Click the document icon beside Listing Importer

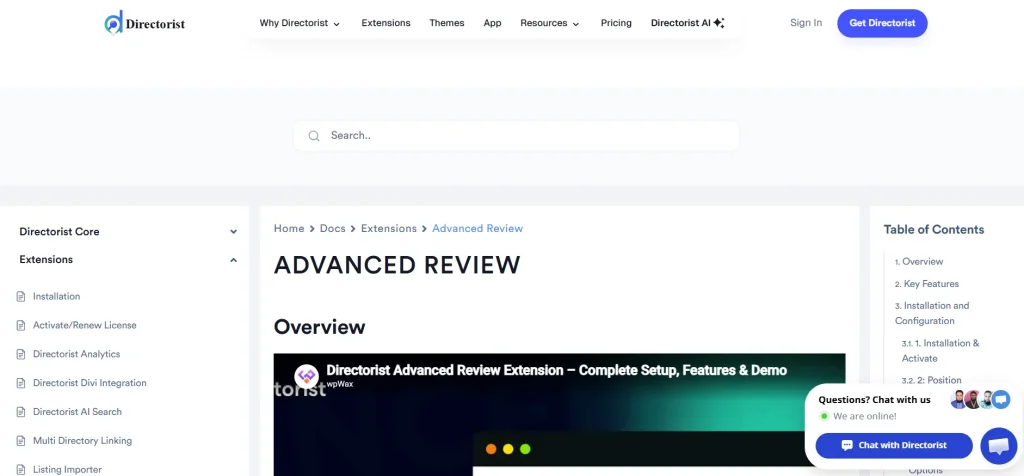click(x=21, y=469)
